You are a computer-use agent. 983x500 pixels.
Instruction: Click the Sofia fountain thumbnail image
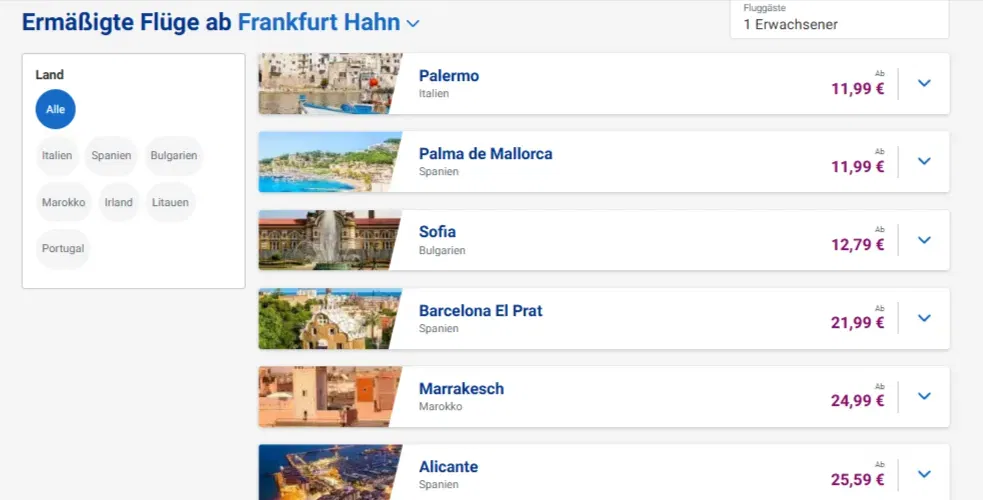(x=326, y=240)
